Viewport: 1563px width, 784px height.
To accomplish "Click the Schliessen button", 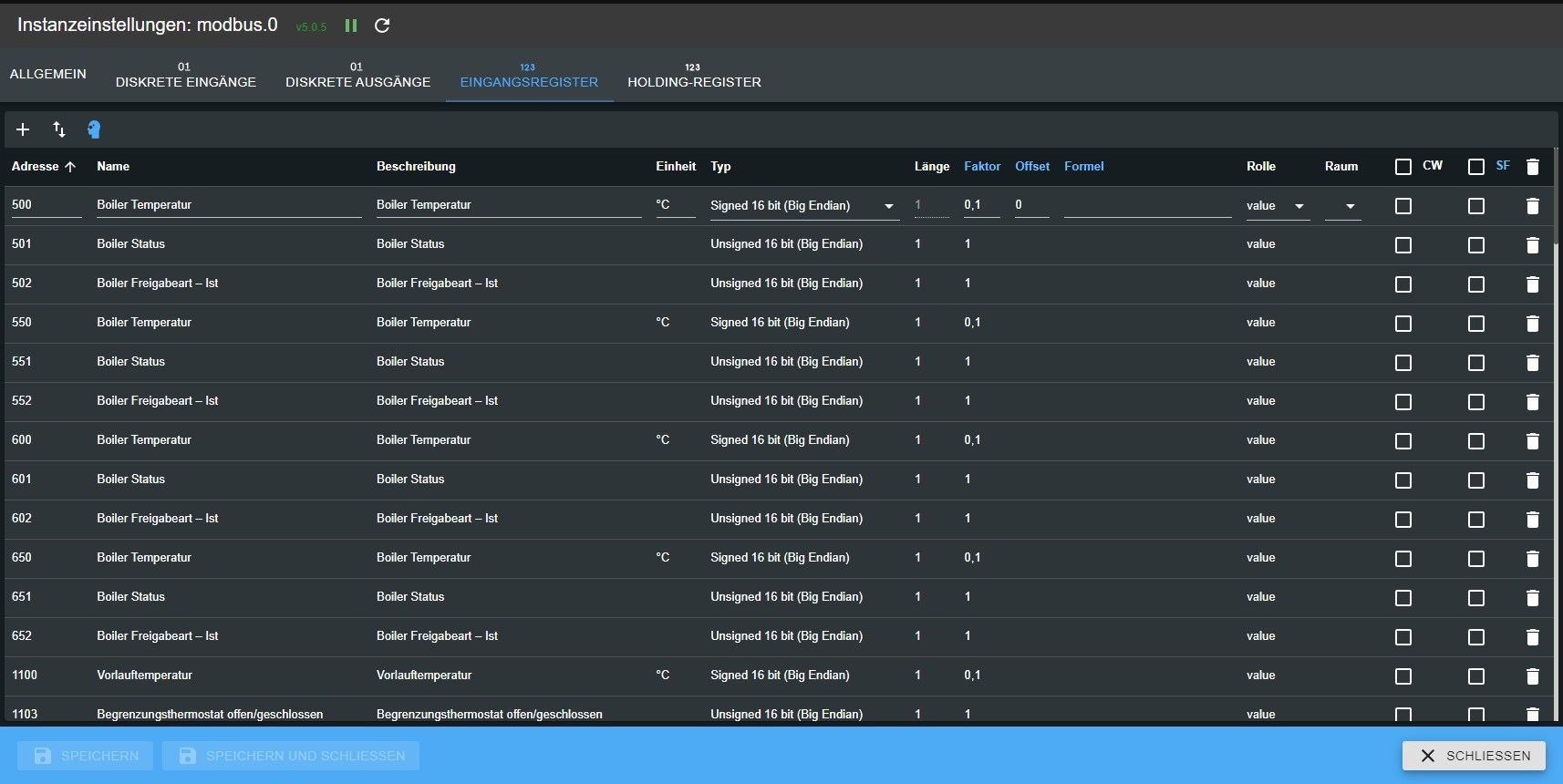I will click(1474, 756).
